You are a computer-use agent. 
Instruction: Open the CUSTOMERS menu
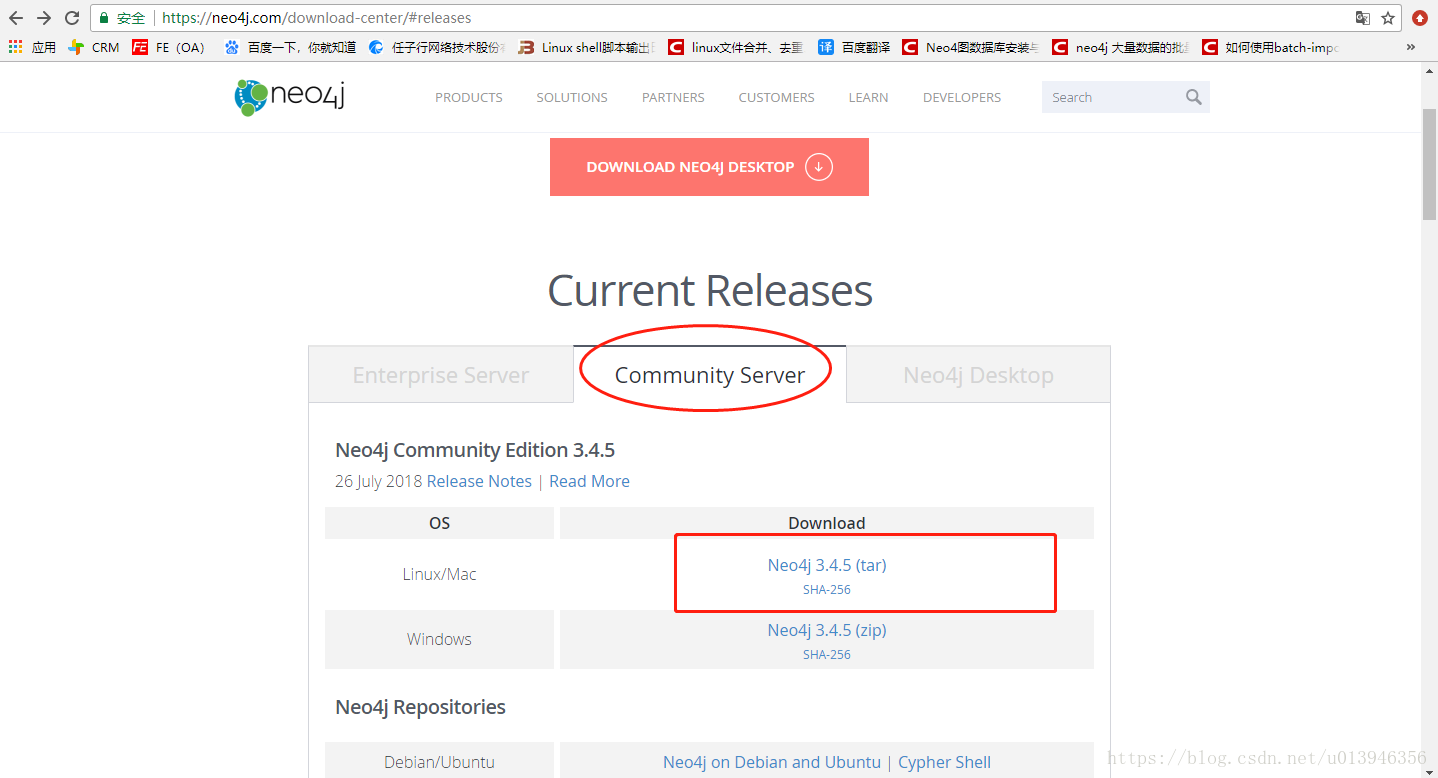(776, 97)
